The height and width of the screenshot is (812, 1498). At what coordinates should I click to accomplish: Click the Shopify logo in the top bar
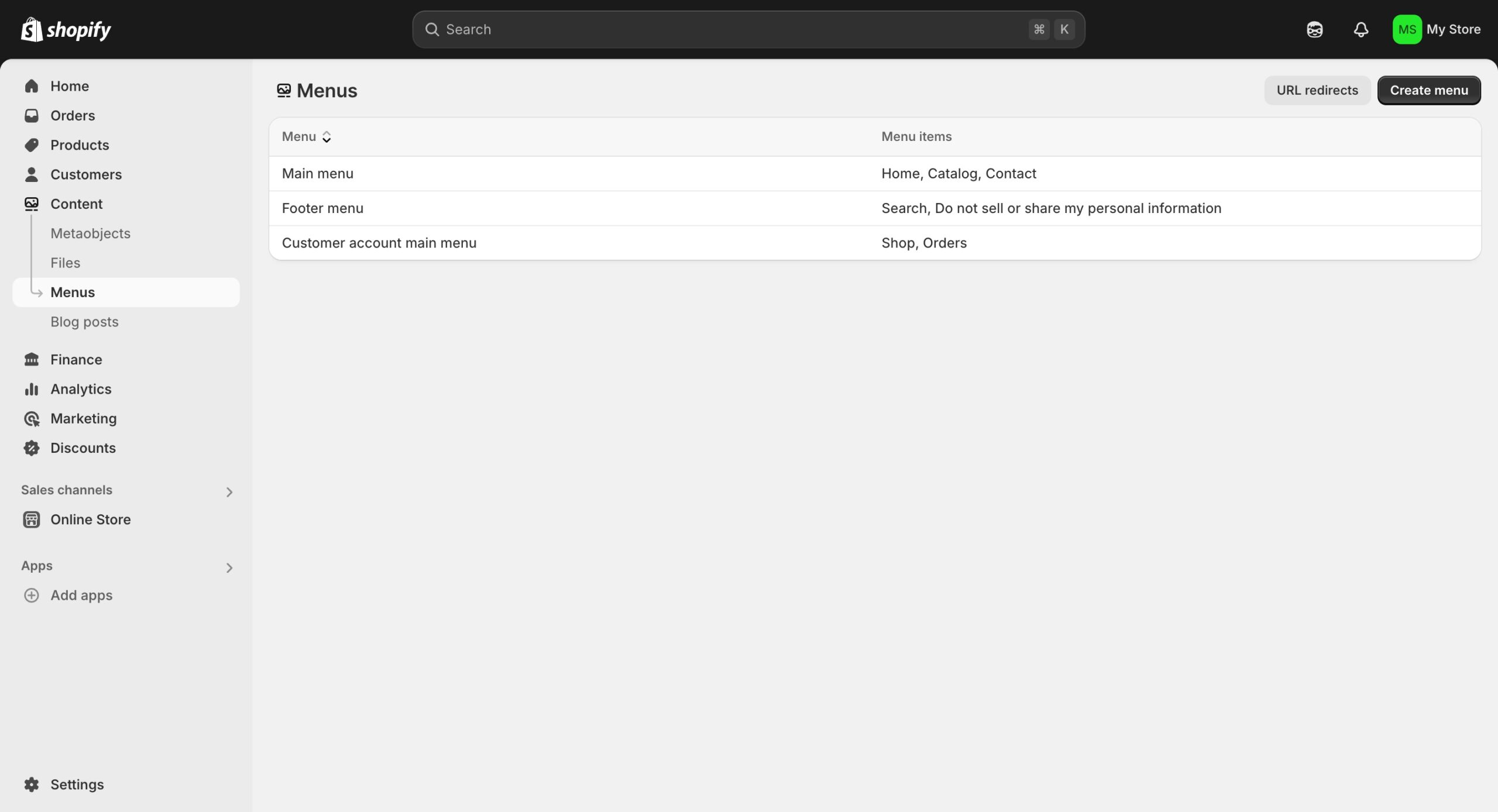tap(66, 29)
